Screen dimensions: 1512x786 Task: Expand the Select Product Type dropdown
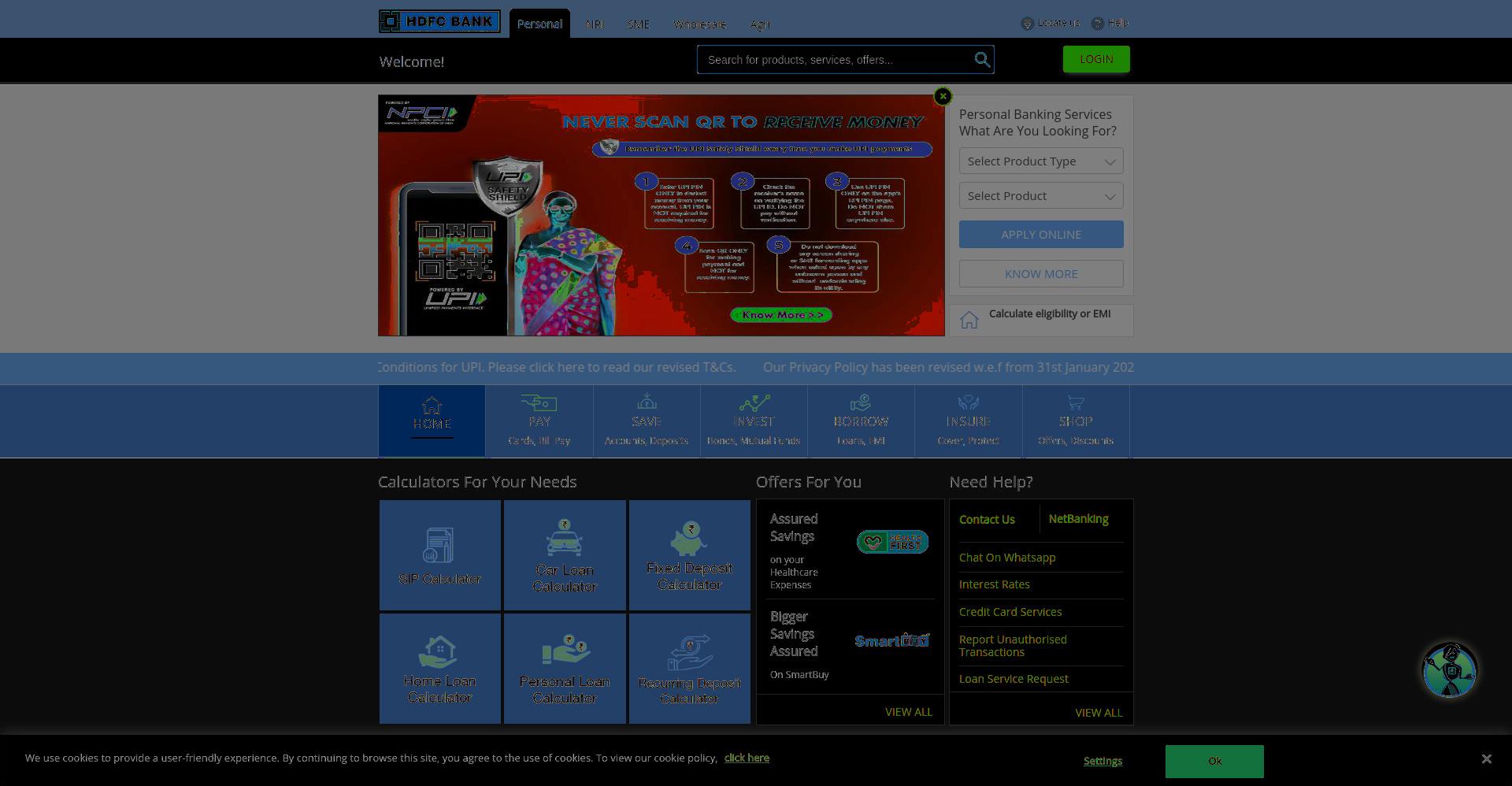[1041, 161]
